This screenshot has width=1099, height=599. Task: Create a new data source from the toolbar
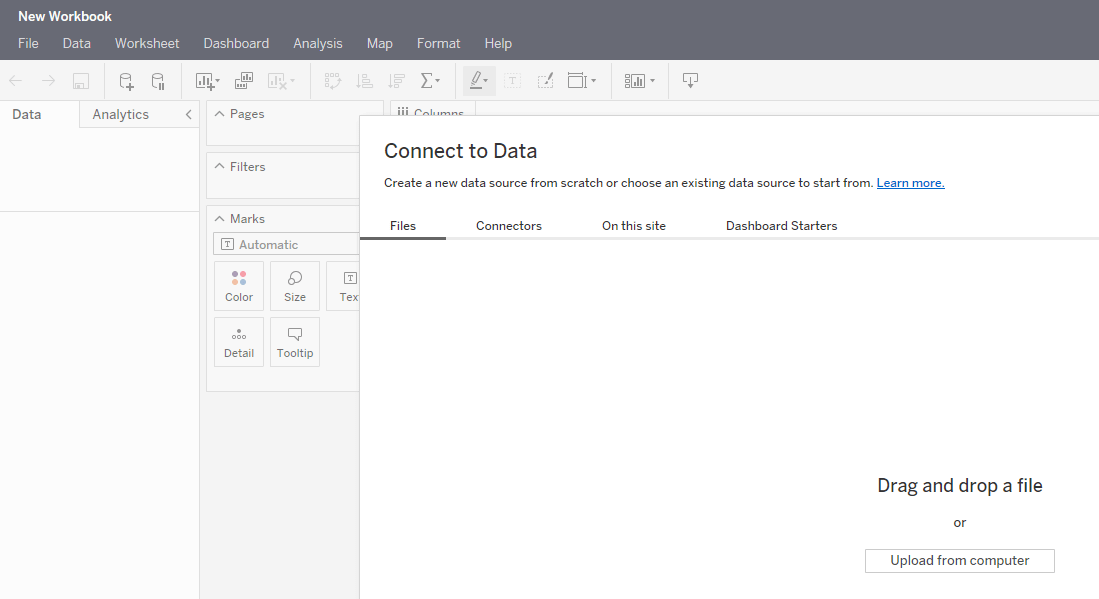click(x=124, y=80)
